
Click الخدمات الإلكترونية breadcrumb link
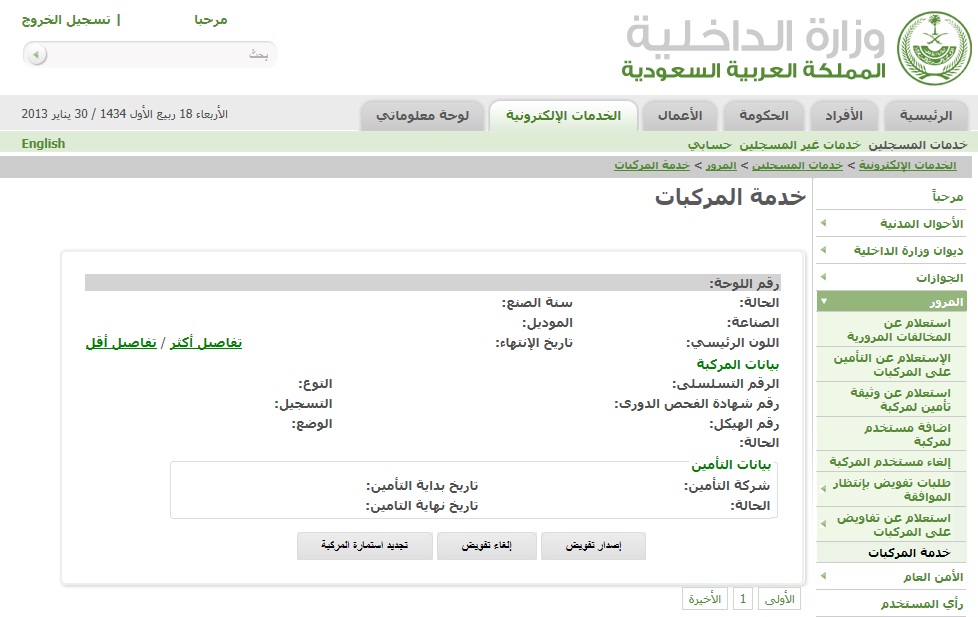point(908,165)
